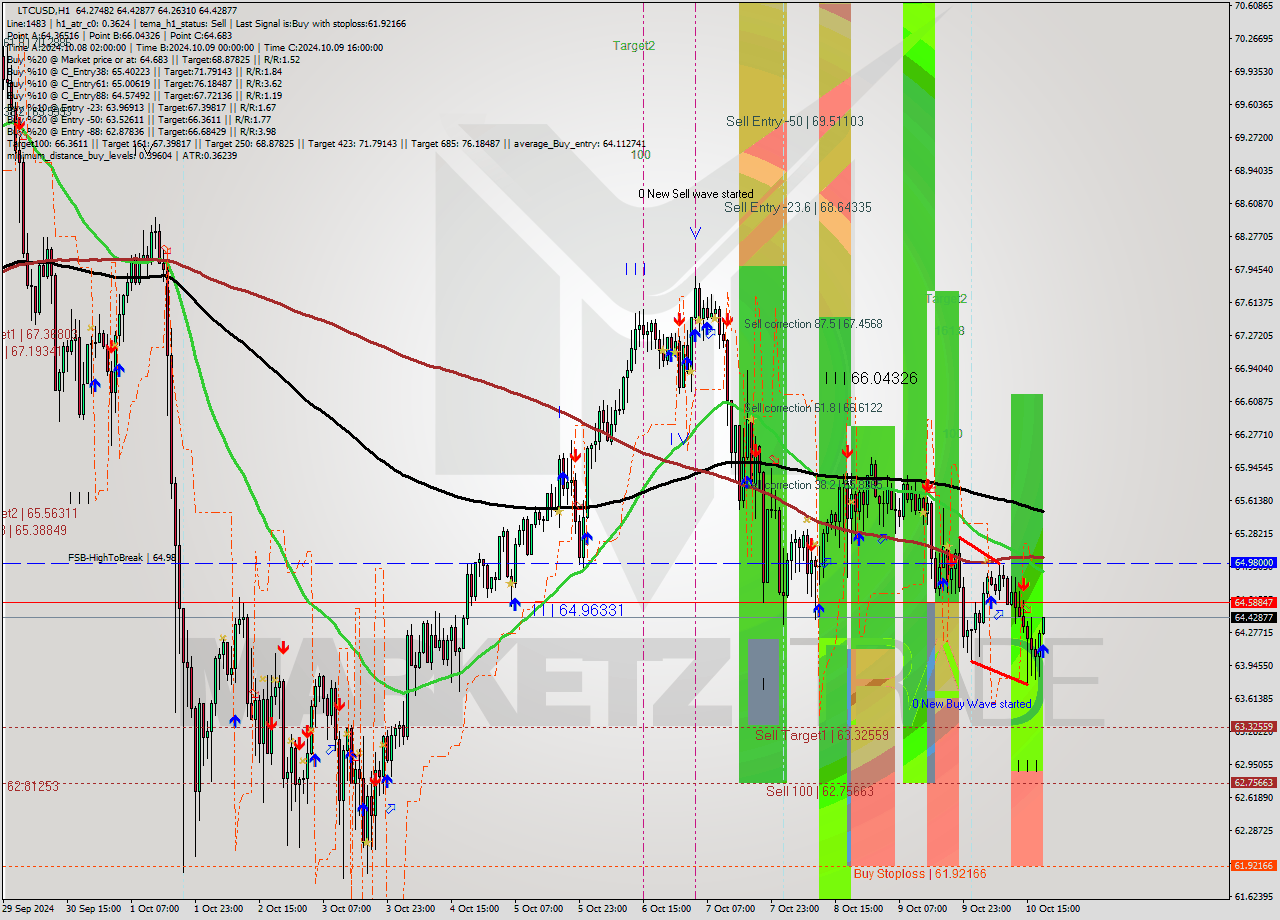Click the 61.62395 price axis value
The height and width of the screenshot is (920, 1280).
pos(1254,897)
